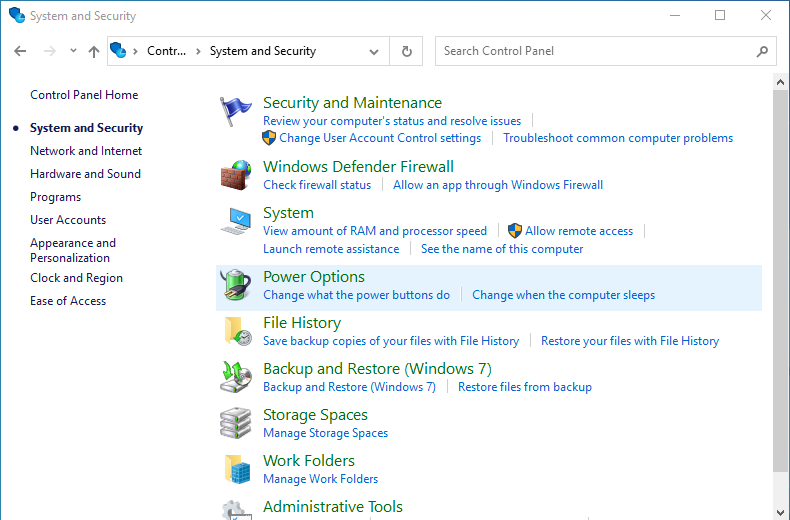Click the Contr... breadcrumb segment
The width and height of the screenshot is (790, 520).
tap(166, 51)
